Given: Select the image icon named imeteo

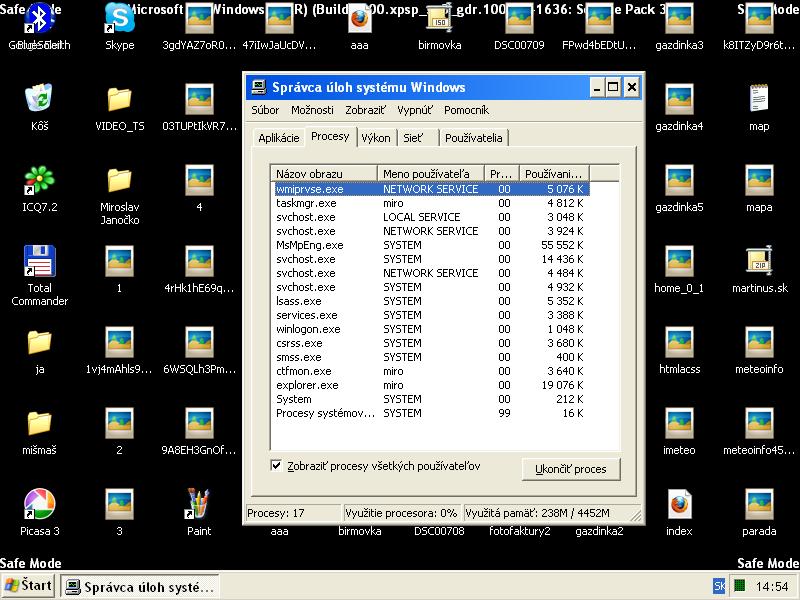Looking at the screenshot, I should [x=679, y=423].
